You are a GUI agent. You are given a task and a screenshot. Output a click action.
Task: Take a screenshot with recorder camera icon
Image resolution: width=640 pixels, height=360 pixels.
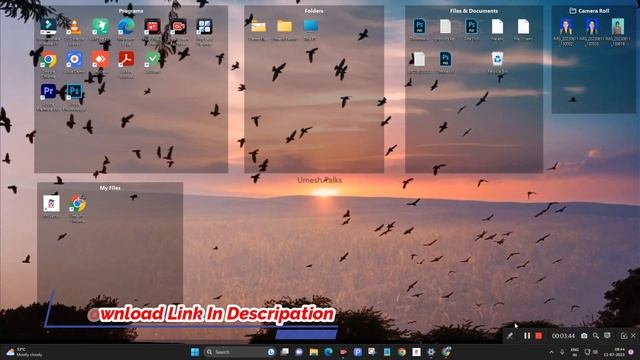(x=584, y=336)
